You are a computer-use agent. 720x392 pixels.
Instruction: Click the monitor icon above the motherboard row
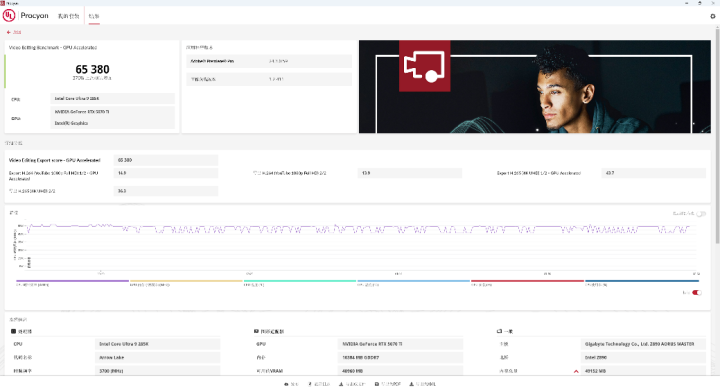[x=499, y=331]
